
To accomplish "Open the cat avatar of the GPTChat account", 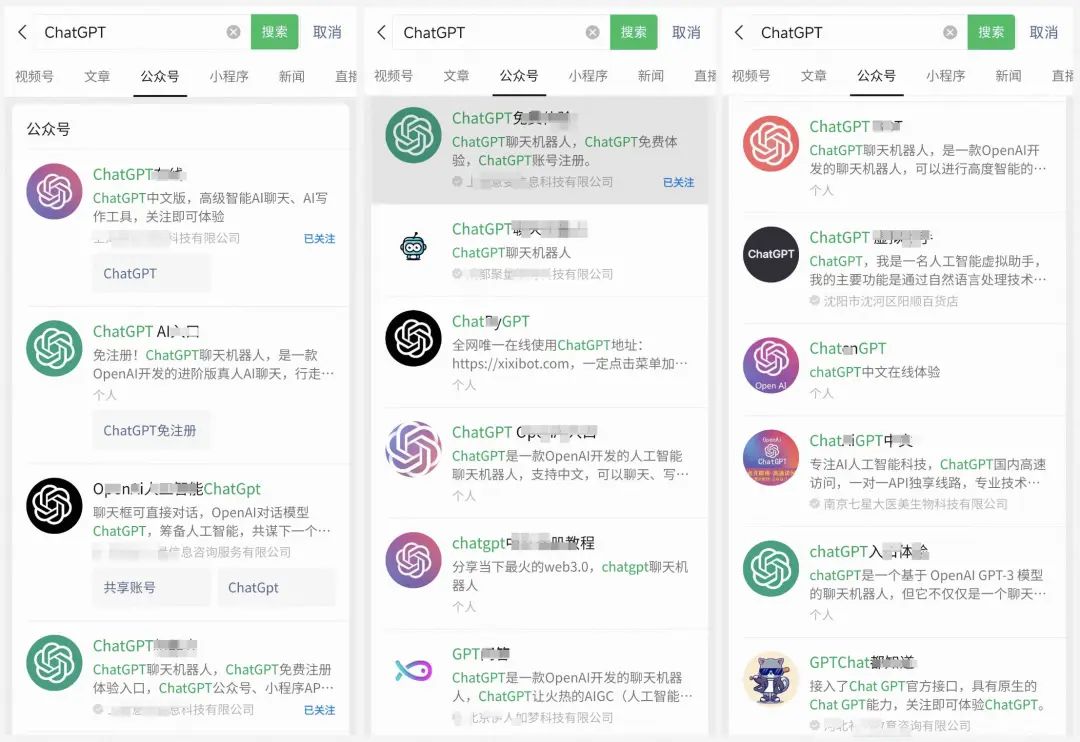I will point(771,679).
